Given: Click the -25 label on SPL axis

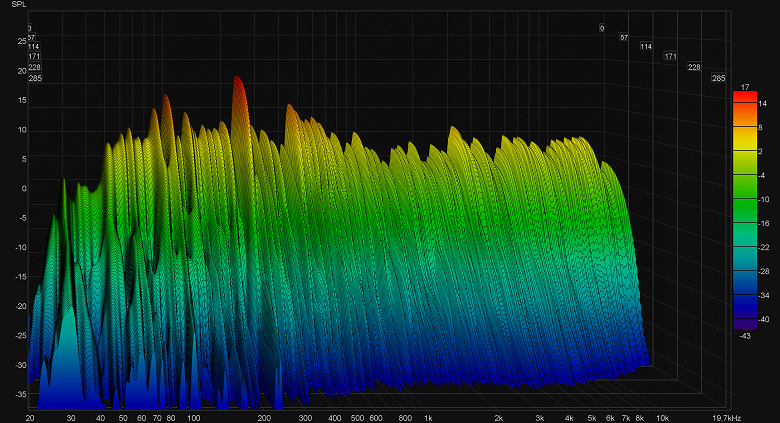Looking at the screenshot, I should (x=21, y=335).
